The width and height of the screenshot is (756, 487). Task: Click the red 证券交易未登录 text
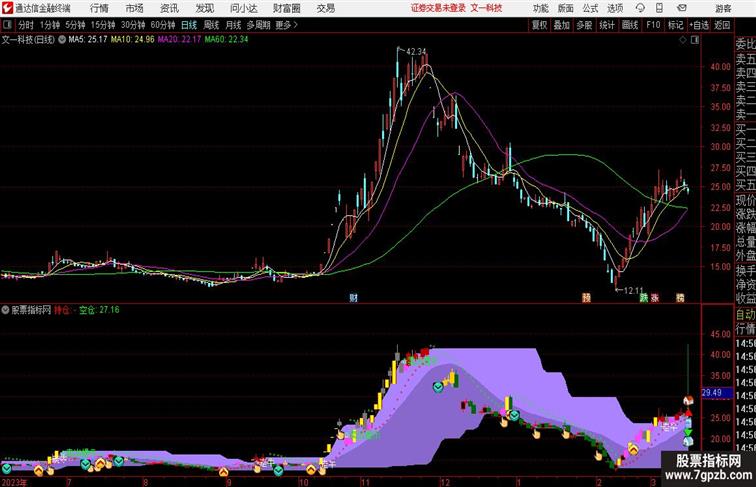coord(439,8)
